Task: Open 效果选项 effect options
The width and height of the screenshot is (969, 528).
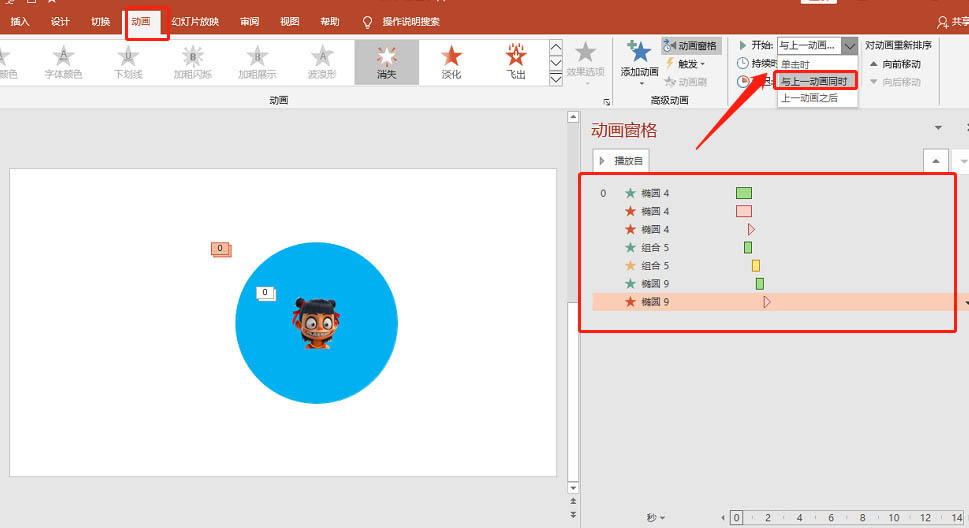Action: pos(585,62)
